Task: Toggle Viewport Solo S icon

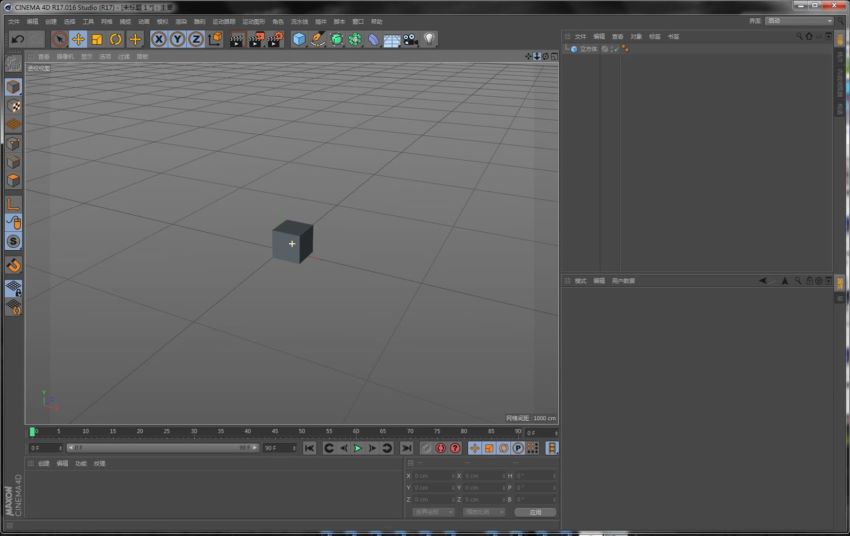Action: pyautogui.click(x=14, y=241)
